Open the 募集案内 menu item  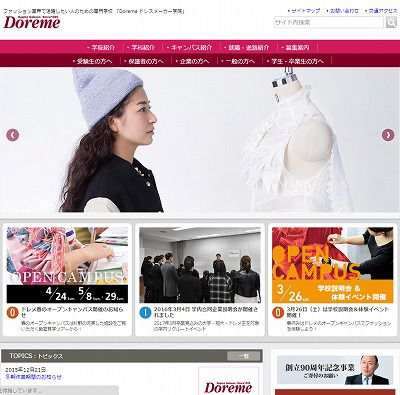click(x=295, y=48)
